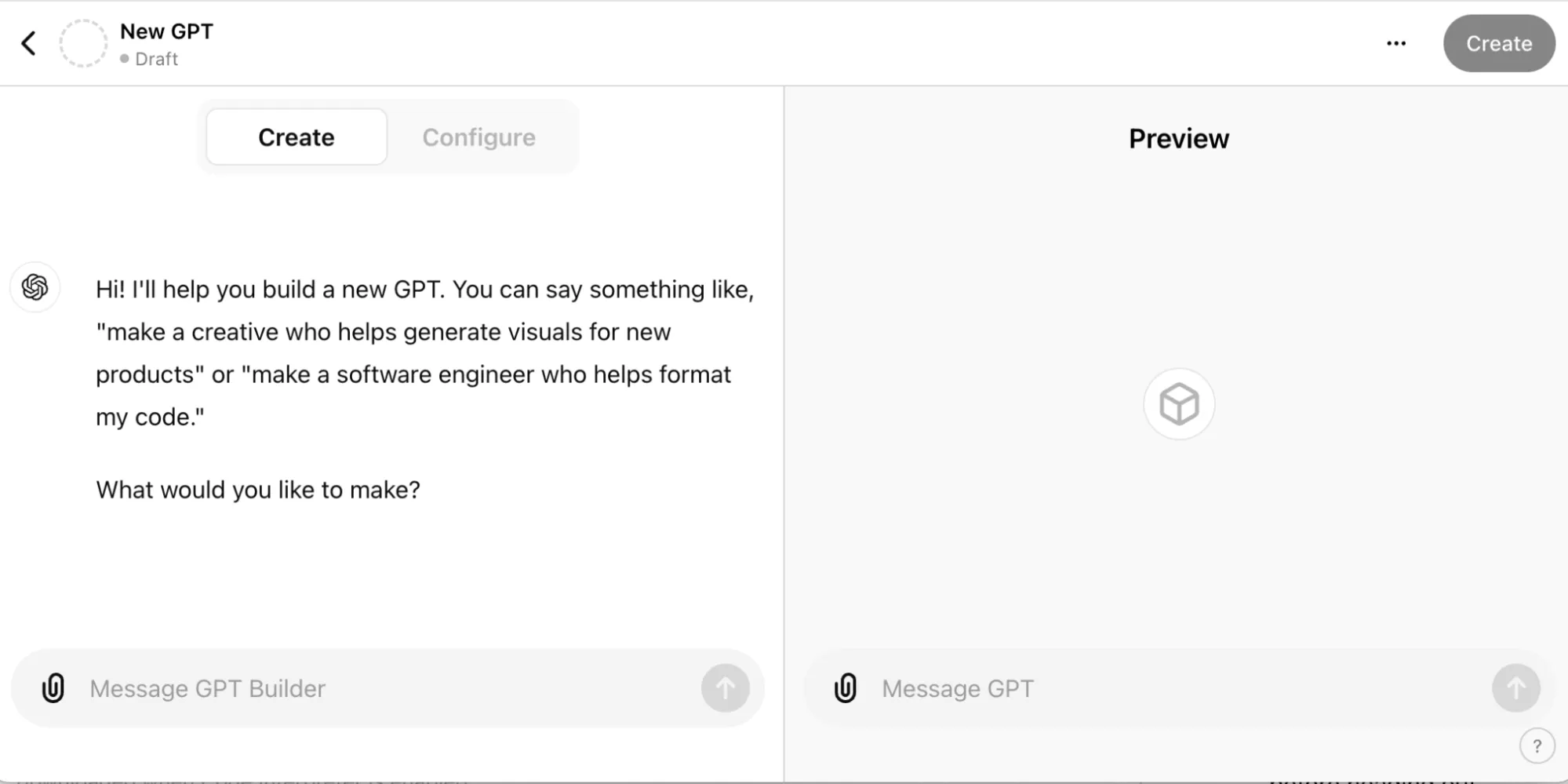Switch to the Configure tab

[x=478, y=137]
